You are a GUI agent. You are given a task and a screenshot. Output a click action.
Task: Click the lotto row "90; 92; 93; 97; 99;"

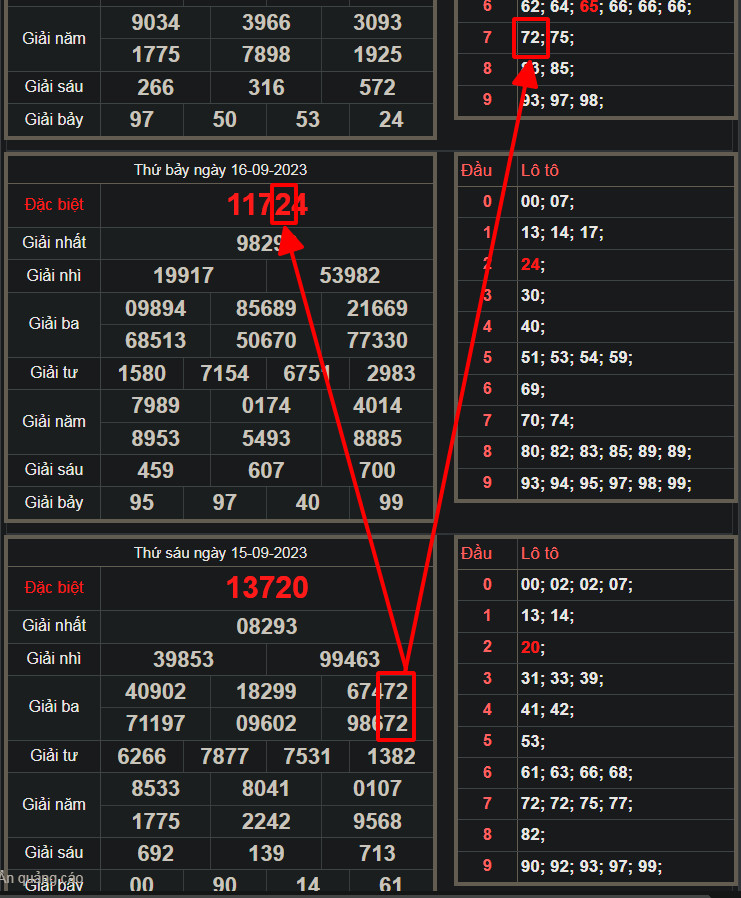click(591, 867)
